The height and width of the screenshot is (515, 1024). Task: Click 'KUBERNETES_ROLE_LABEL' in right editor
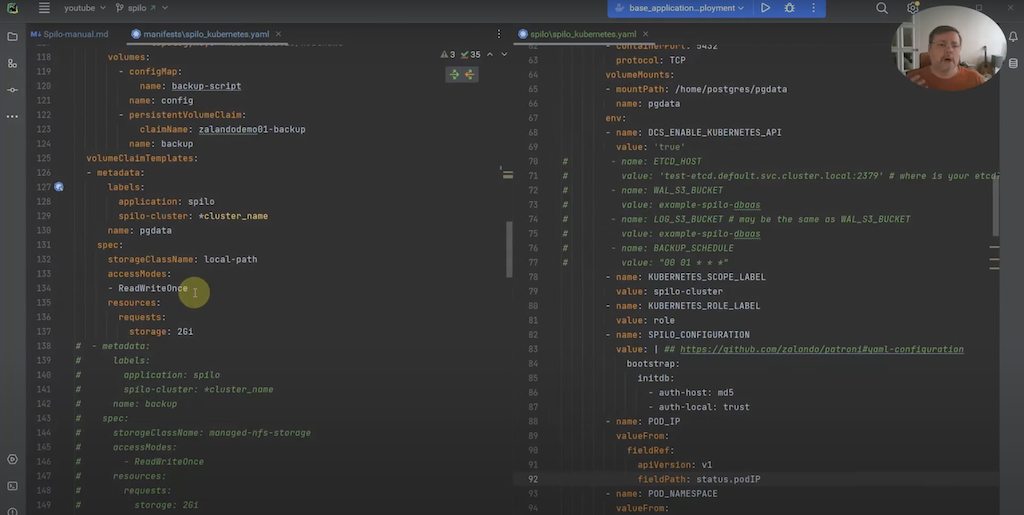[x=704, y=305]
